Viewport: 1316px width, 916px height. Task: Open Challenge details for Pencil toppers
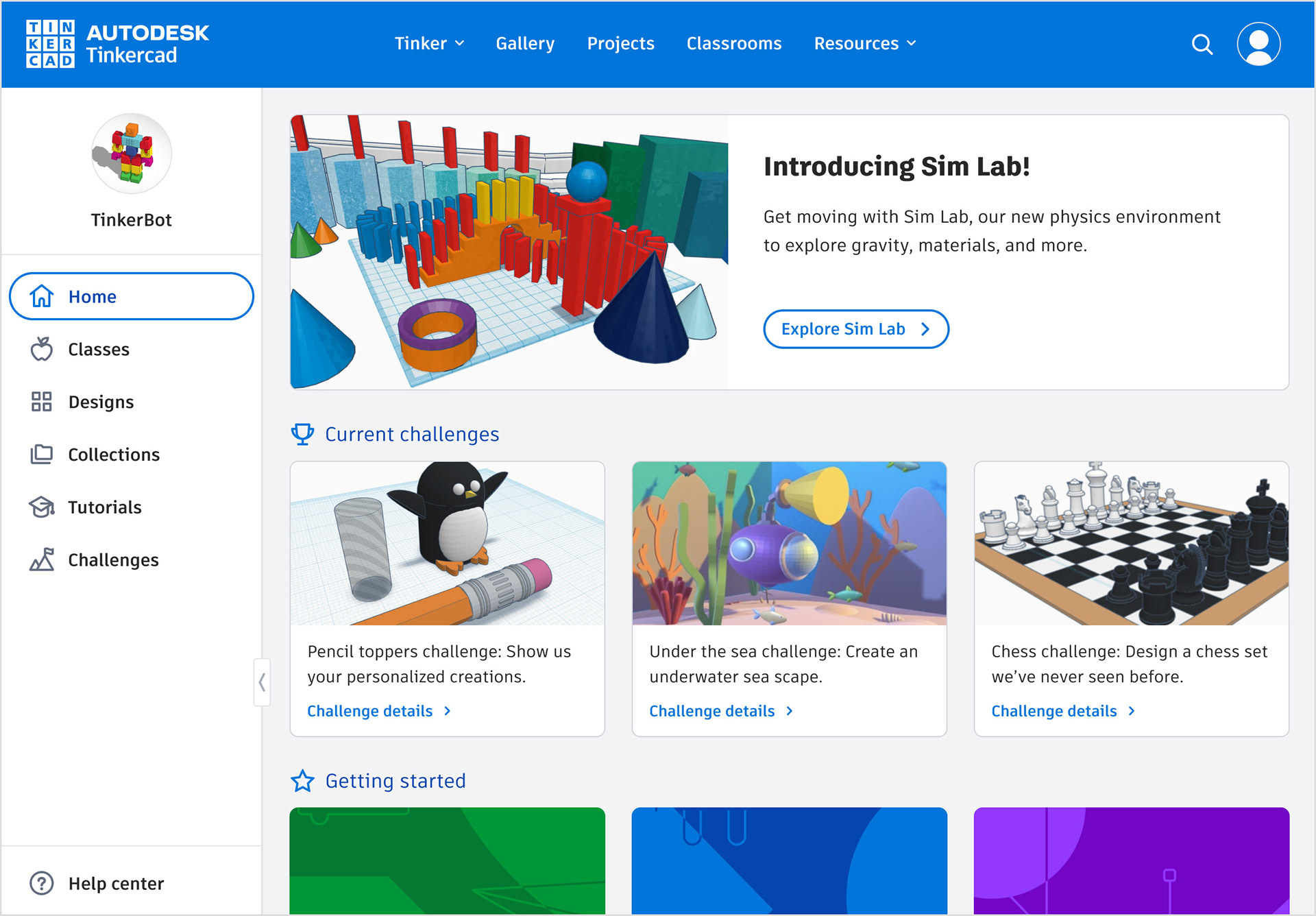(x=379, y=711)
